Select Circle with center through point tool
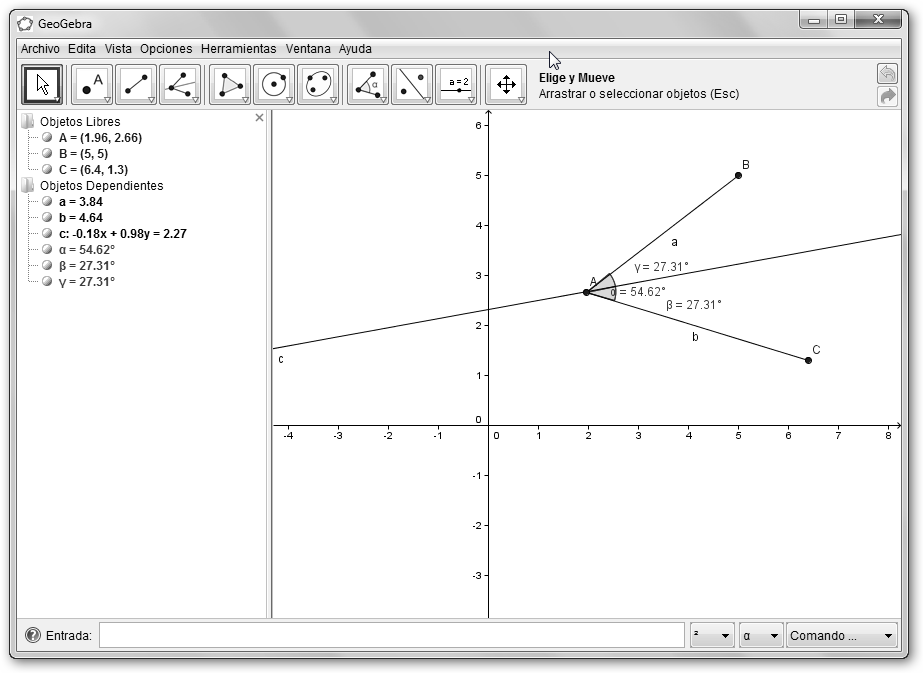Image resolution: width=923 pixels, height=673 pixels. tap(274, 85)
